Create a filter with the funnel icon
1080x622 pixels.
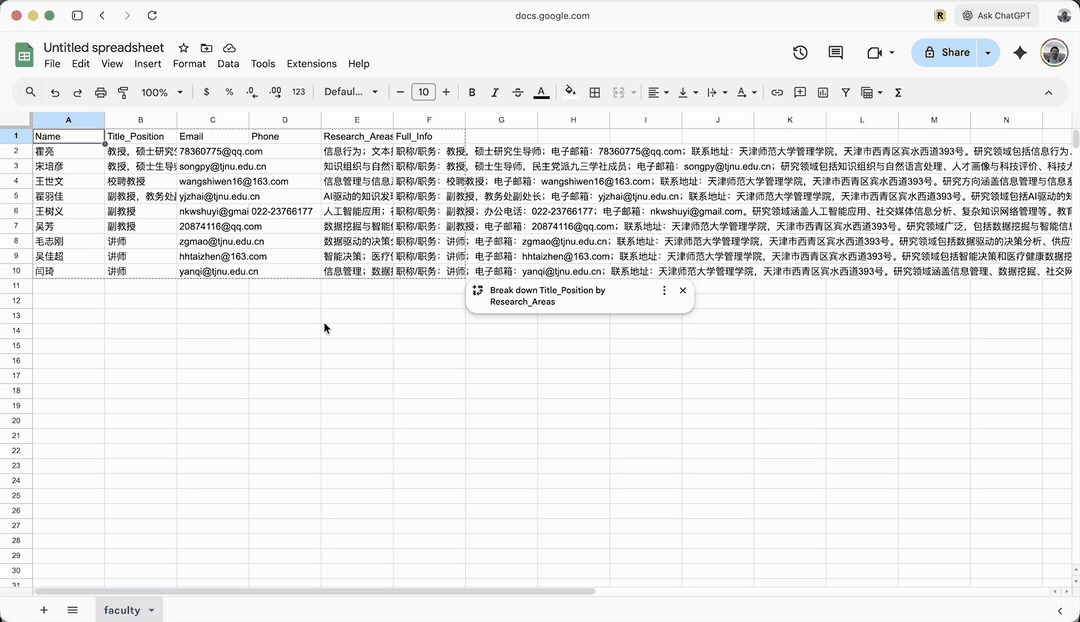846,92
